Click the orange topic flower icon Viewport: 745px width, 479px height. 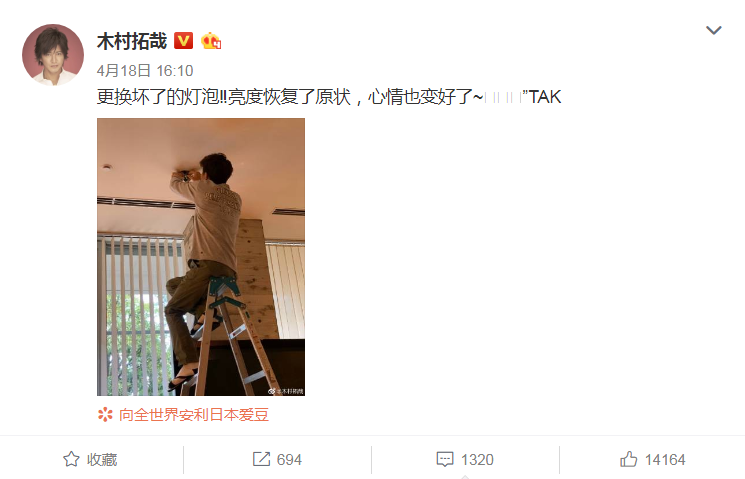(x=105, y=414)
